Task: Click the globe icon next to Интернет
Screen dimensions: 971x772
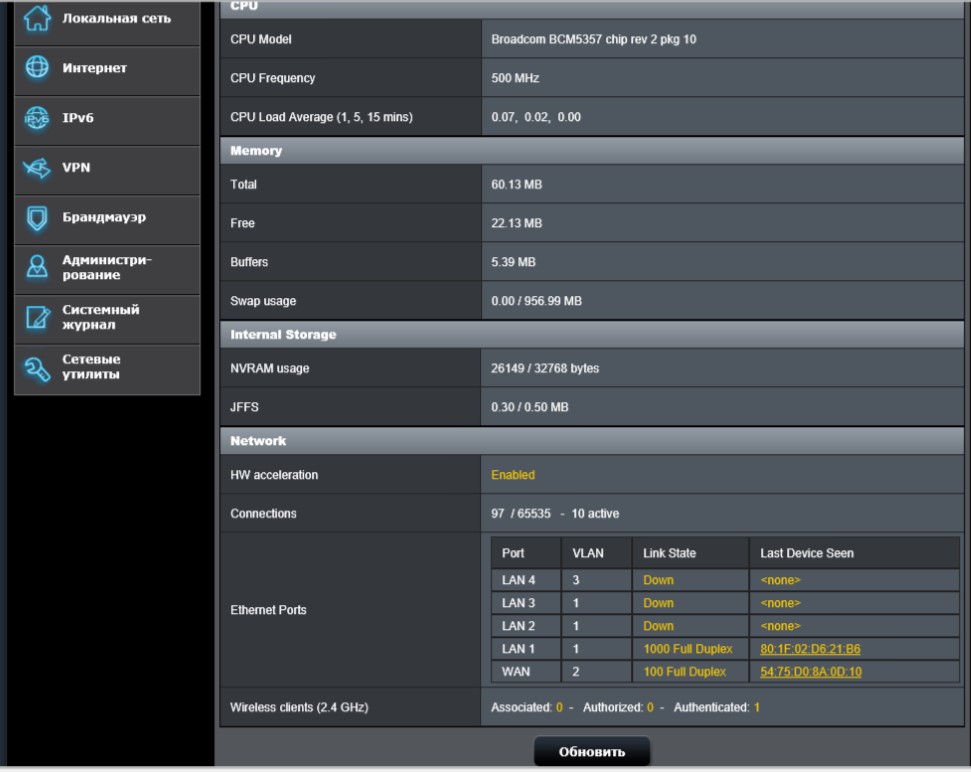Action: 36,68
